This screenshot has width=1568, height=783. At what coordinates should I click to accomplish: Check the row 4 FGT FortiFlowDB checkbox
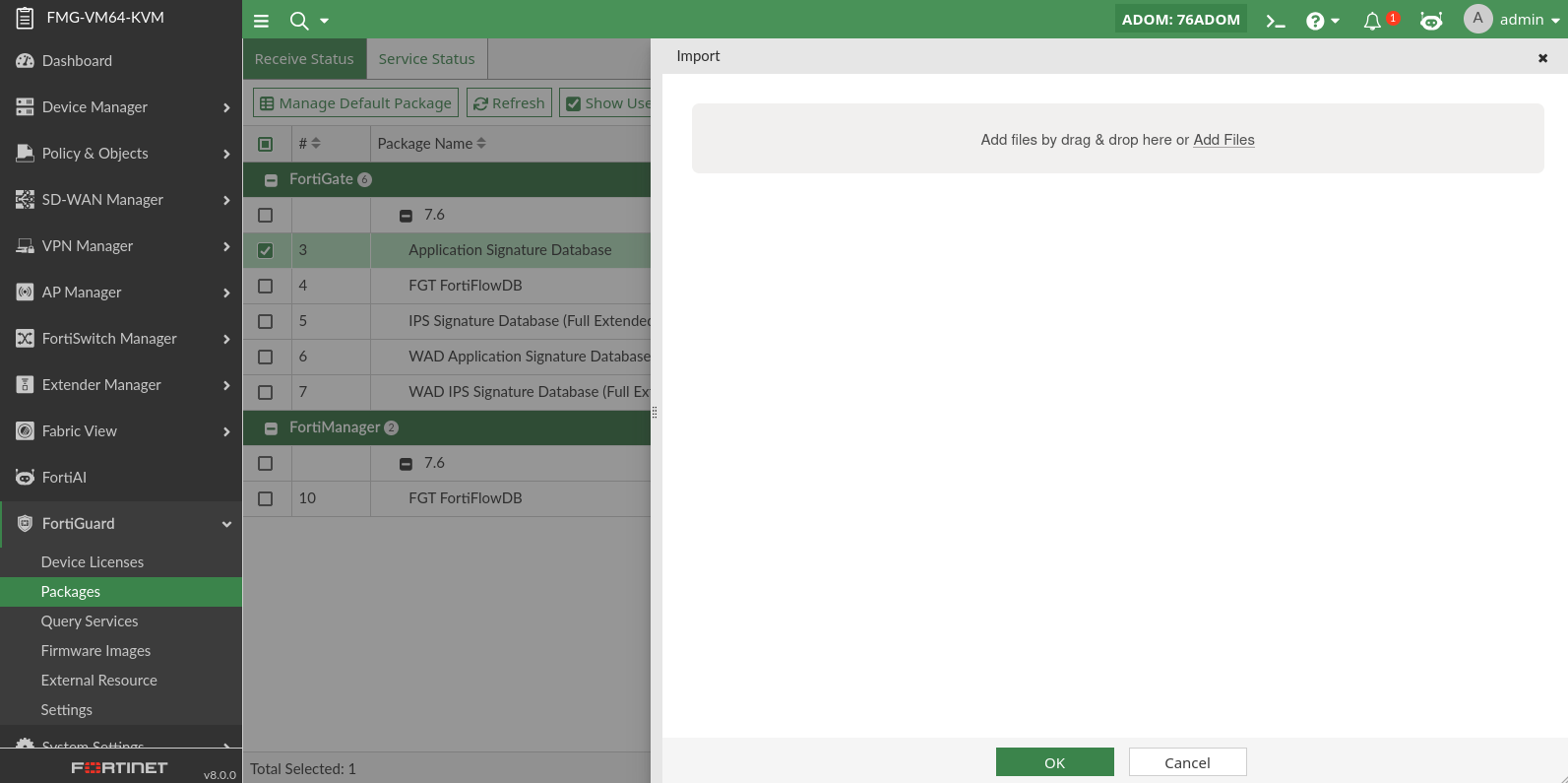(266, 286)
